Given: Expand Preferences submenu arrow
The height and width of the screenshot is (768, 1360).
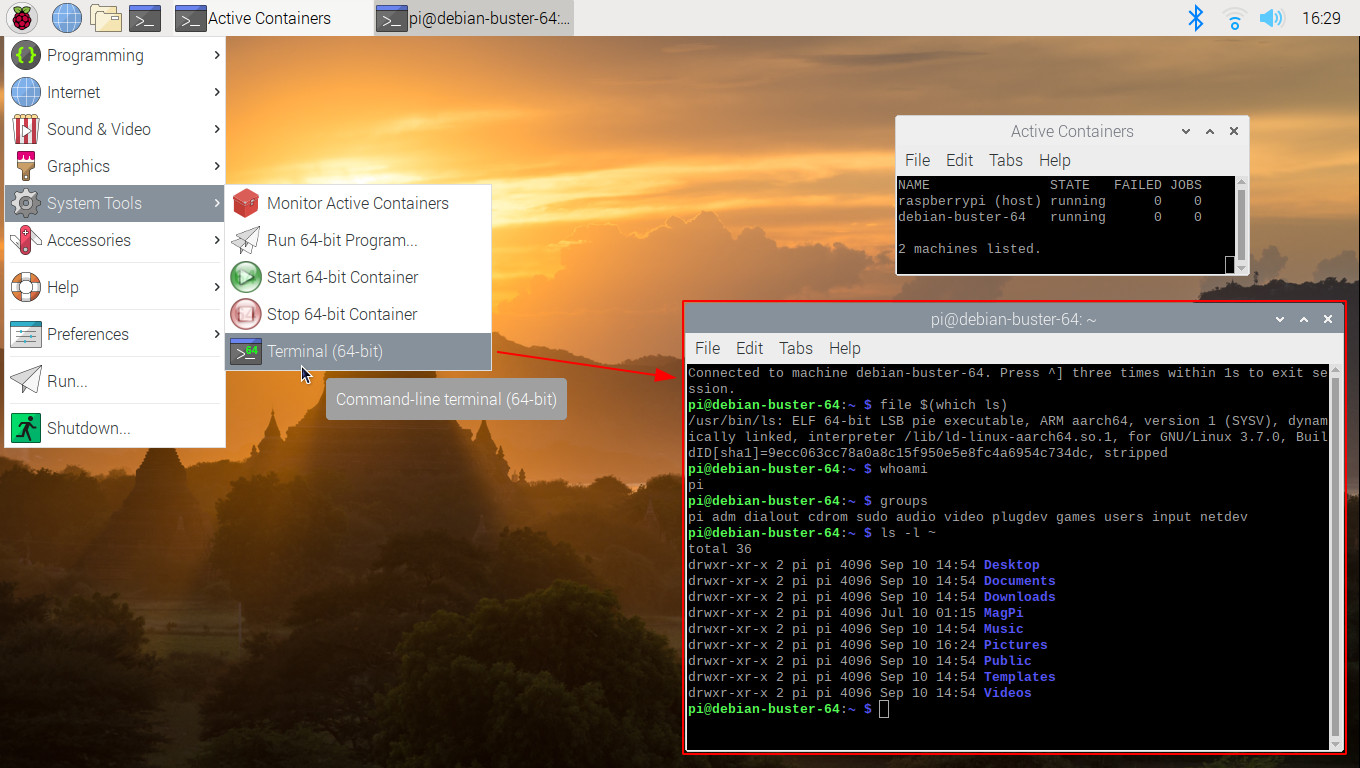Looking at the screenshot, I should coord(216,334).
